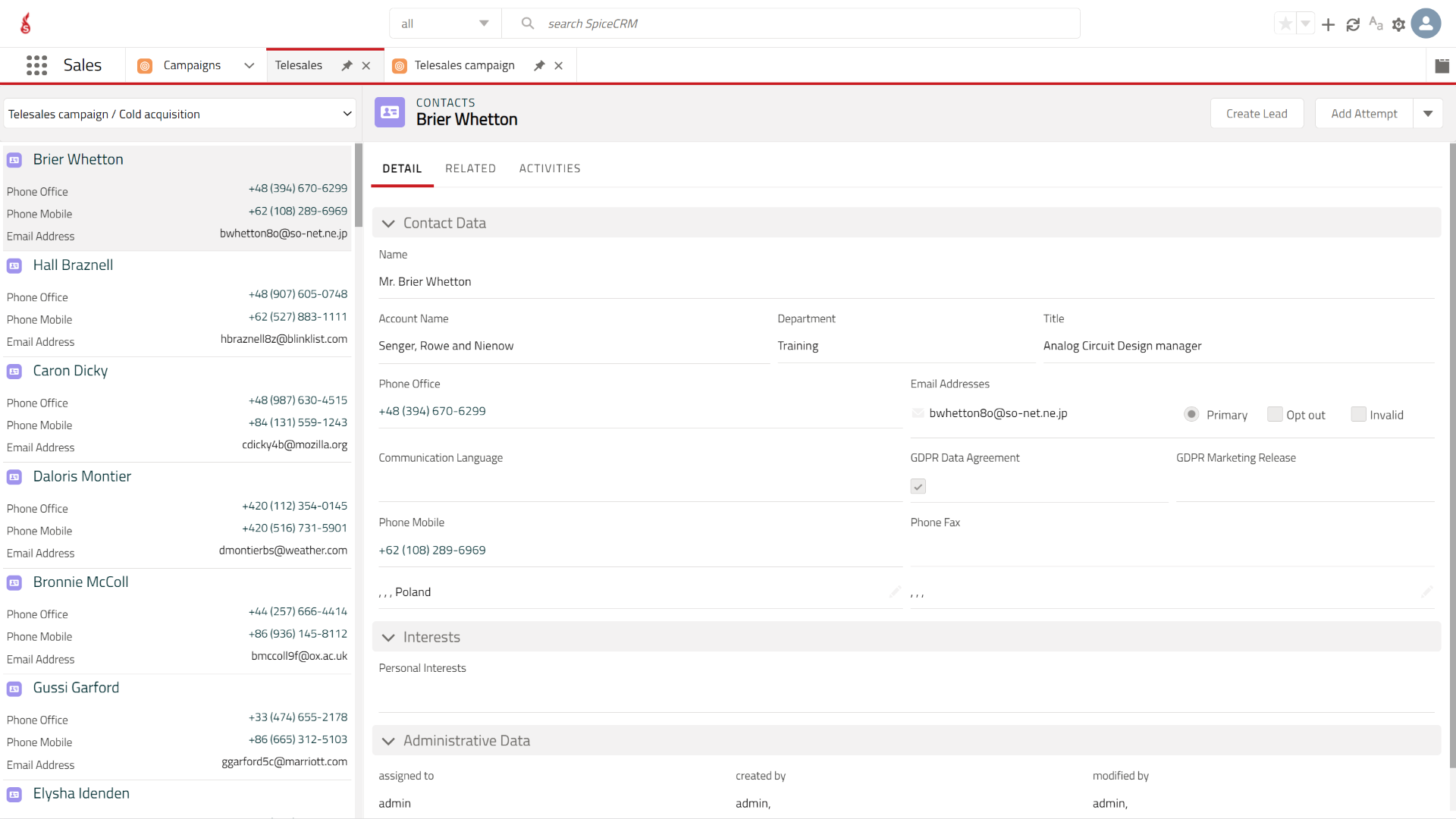Screen dimensions: 1456x819
Task: Toggle the Invalid email checkbox
Action: 1358,414
